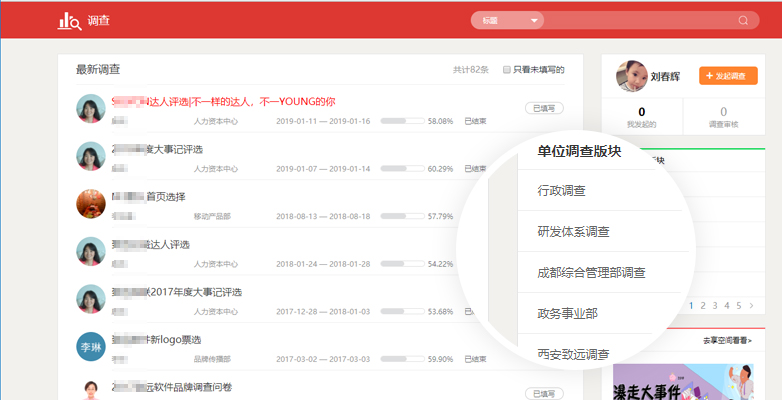The height and width of the screenshot is (400, 782).
Task: Click the 发起调查 button
Action: pos(728,76)
